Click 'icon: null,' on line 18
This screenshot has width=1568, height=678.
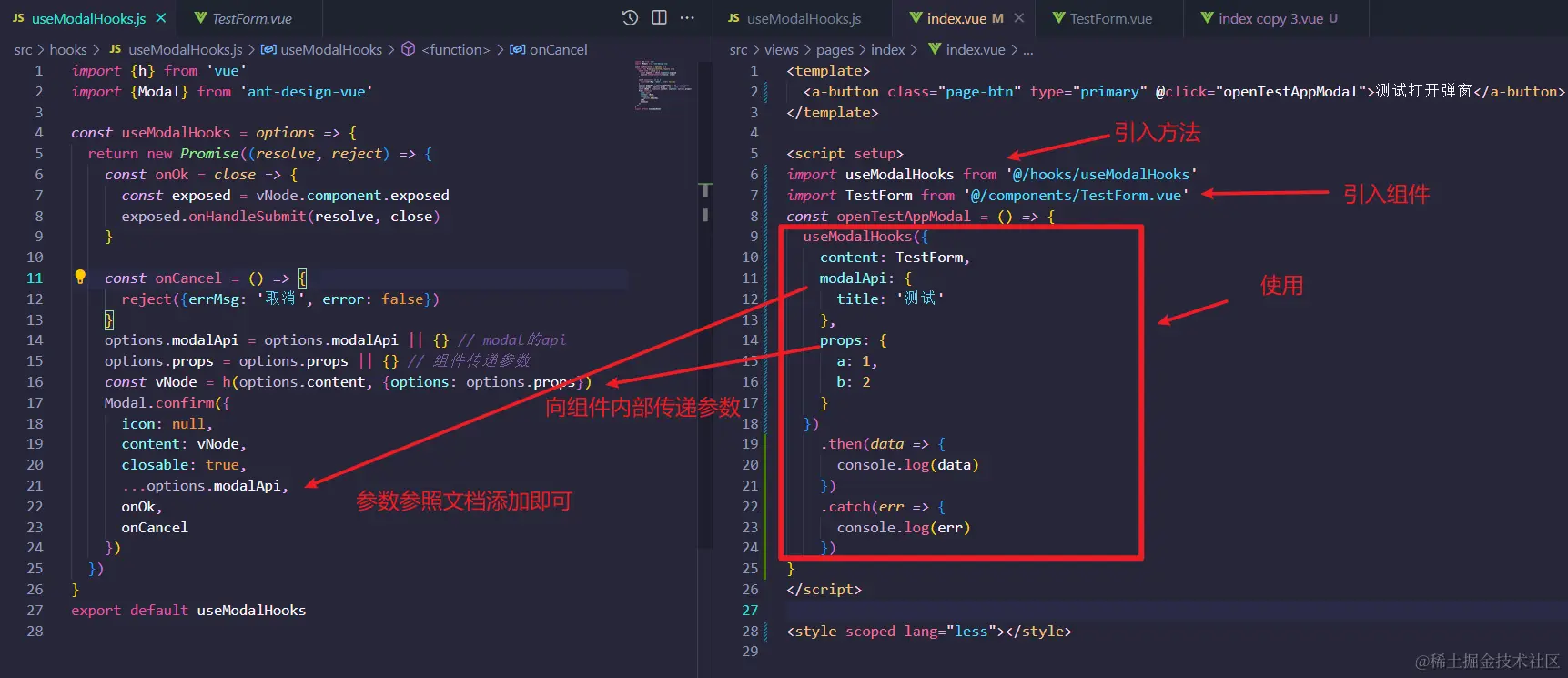[167, 423]
